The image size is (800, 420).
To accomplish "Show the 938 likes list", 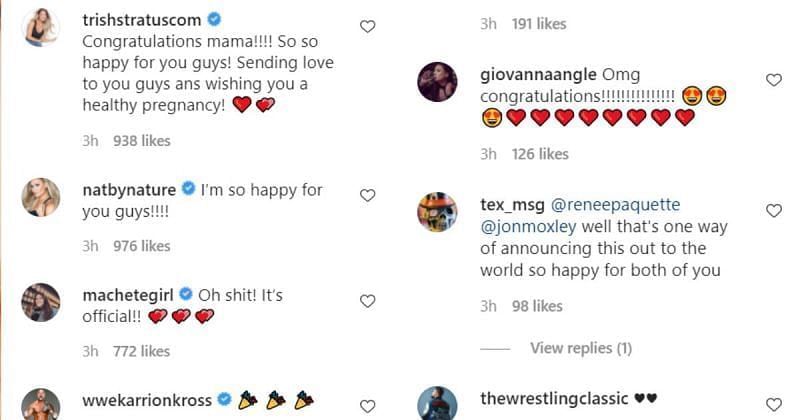I will click(142, 141).
